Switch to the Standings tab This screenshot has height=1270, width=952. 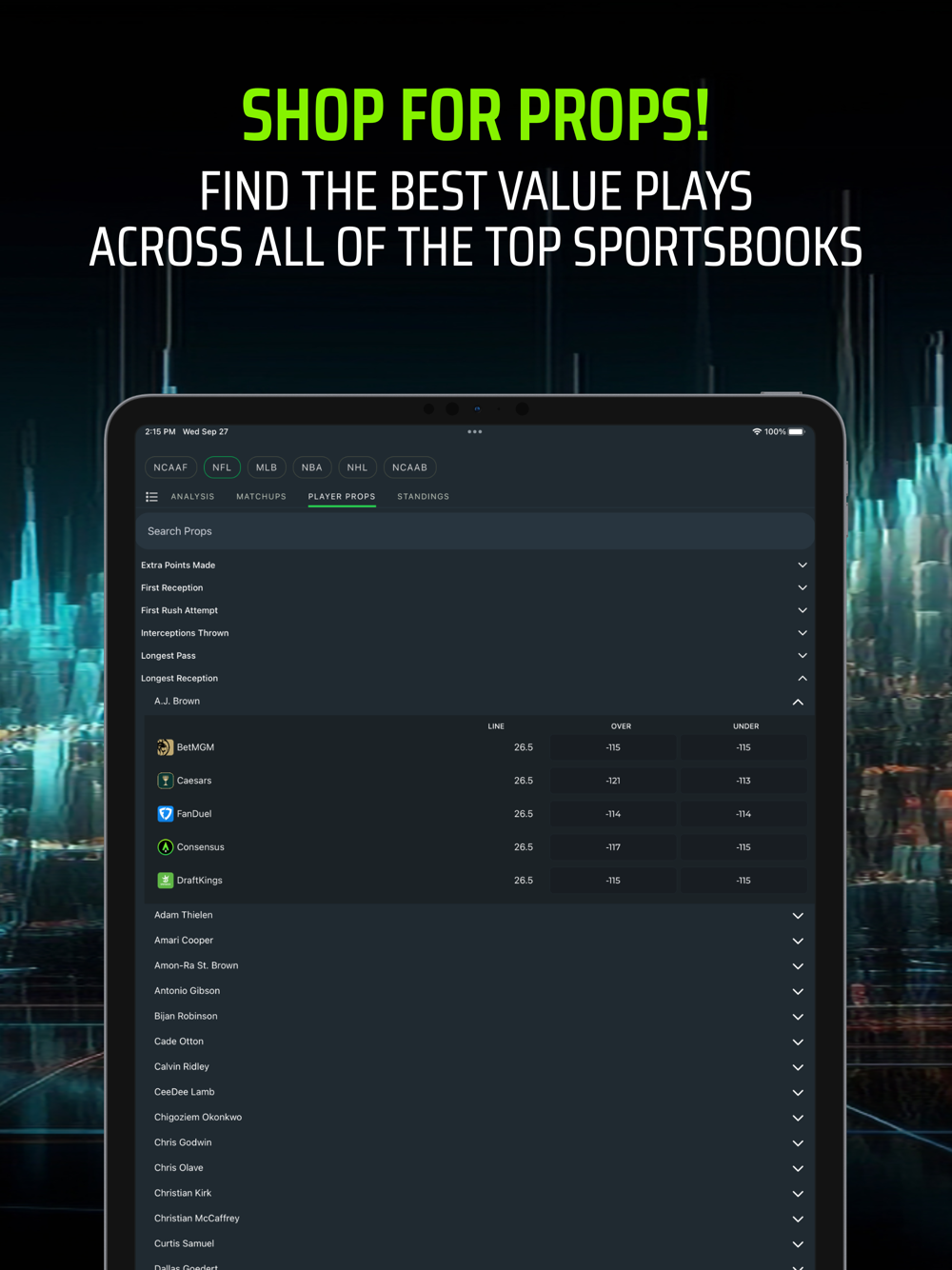point(423,497)
